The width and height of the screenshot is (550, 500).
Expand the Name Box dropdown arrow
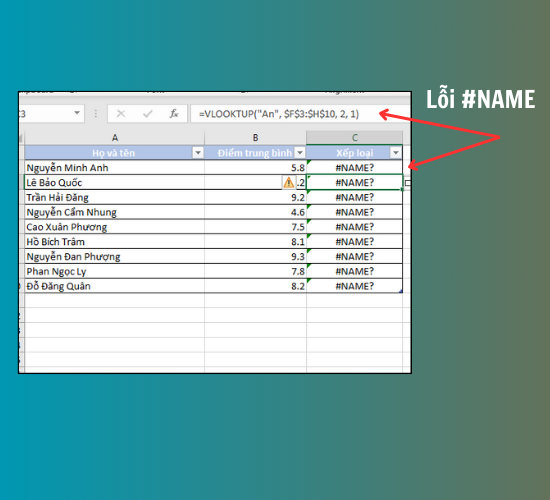click(77, 113)
